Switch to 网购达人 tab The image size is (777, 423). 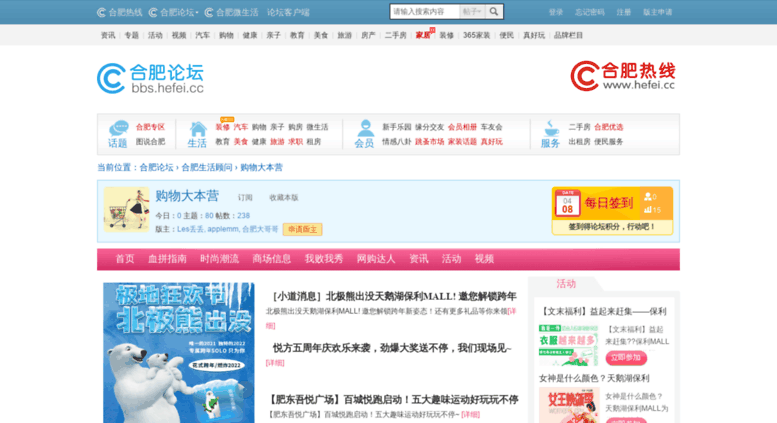click(376, 259)
